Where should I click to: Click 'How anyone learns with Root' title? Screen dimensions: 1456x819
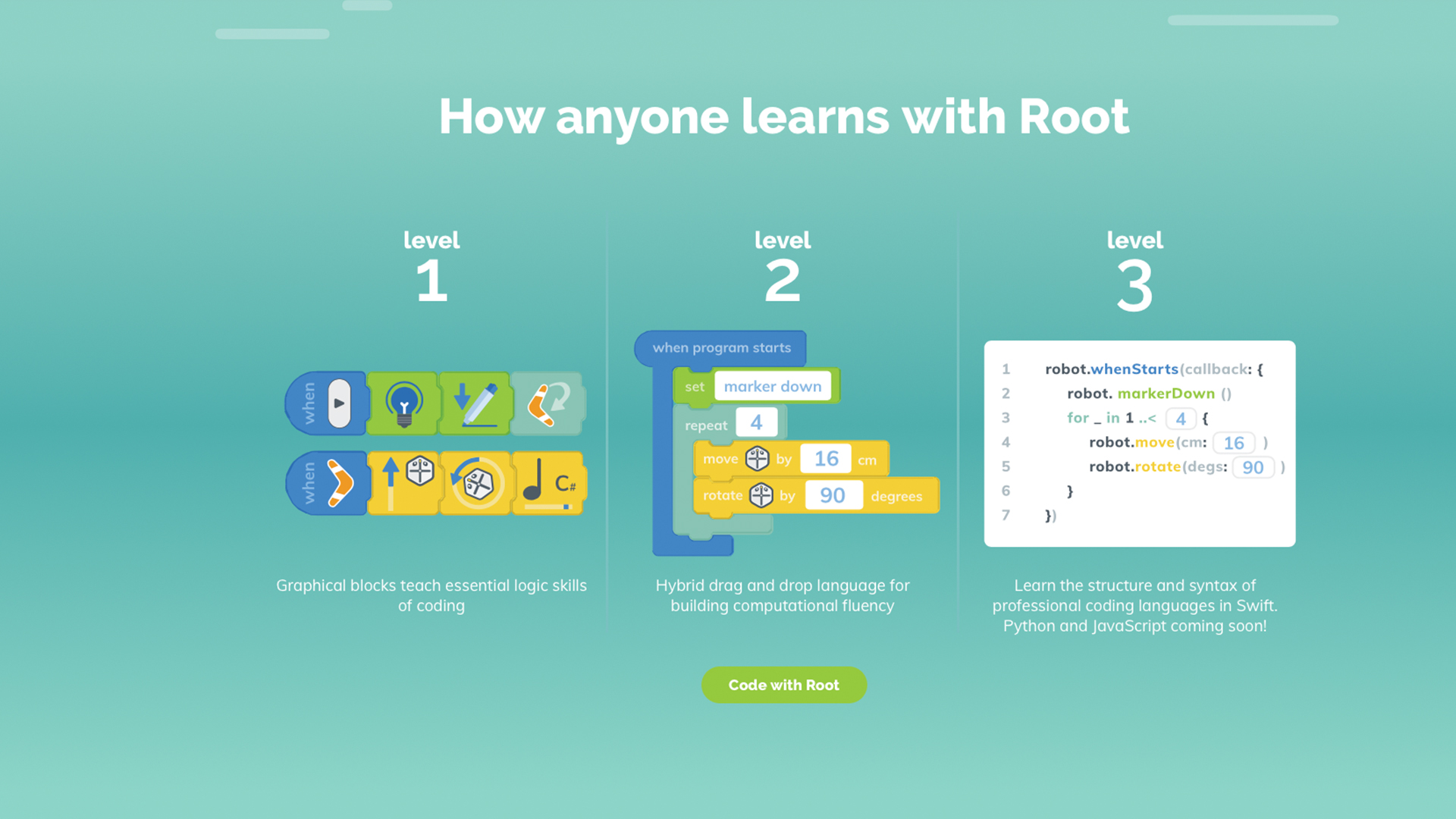[x=783, y=118]
